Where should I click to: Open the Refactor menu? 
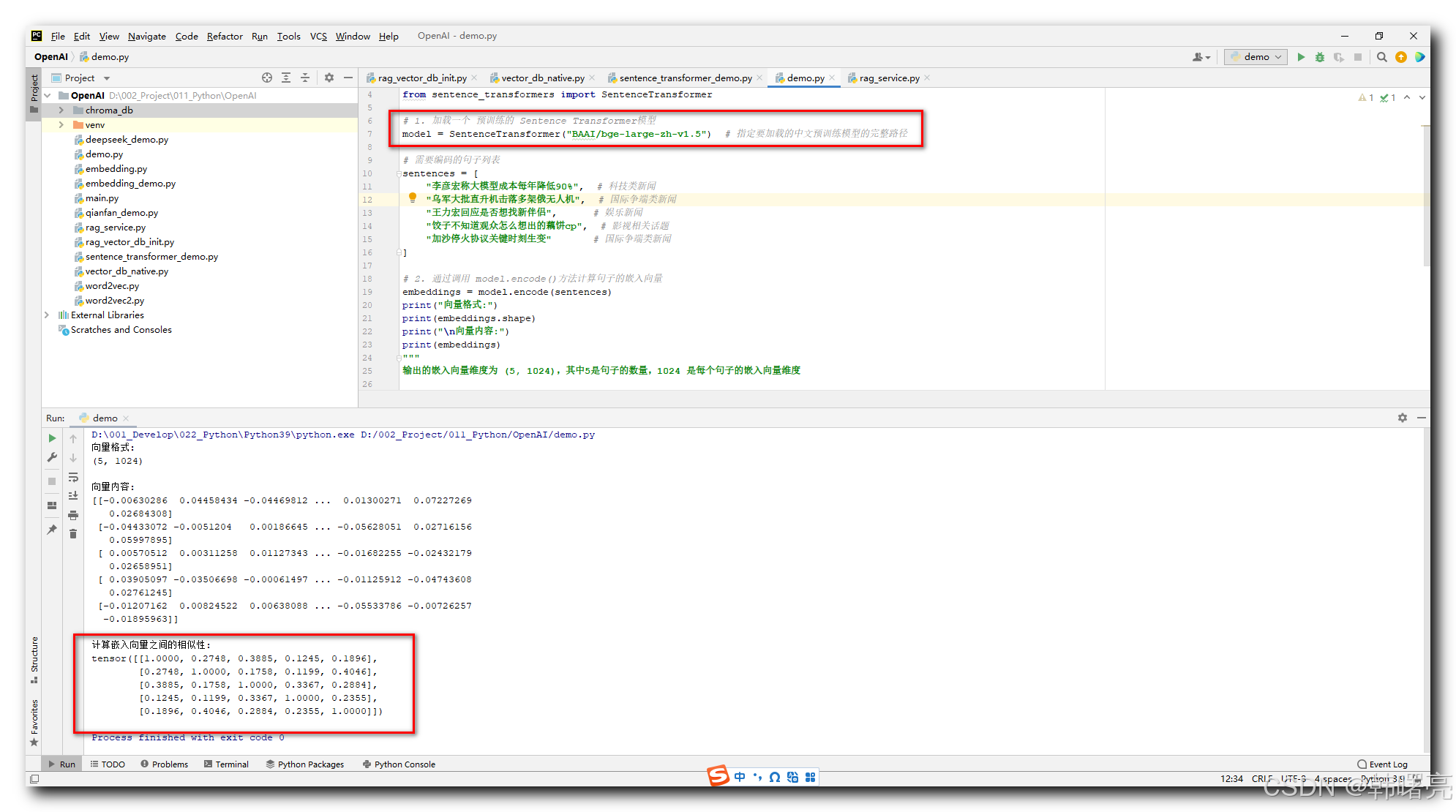pos(224,36)
